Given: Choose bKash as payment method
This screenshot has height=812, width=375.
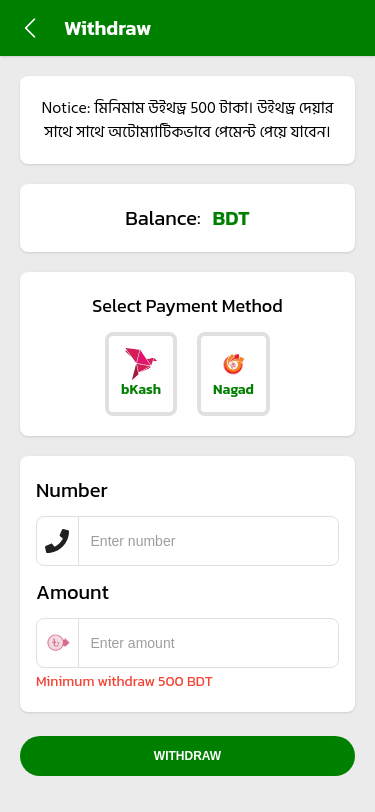Looking at the screenshot, I should click(141, 374).
